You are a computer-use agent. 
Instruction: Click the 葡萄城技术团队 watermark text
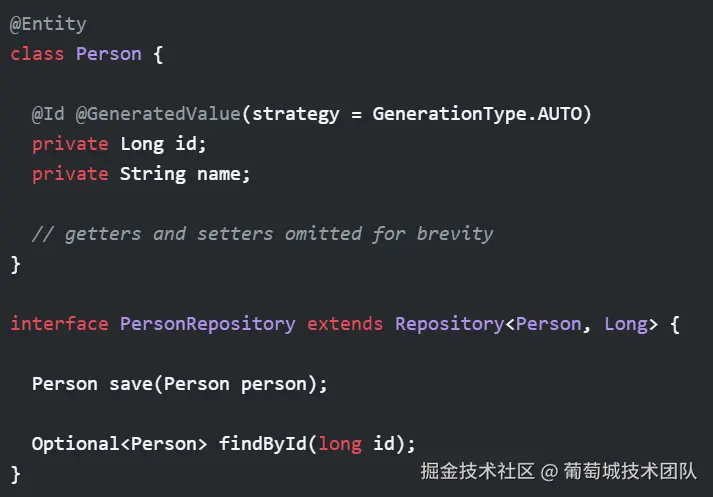point(630,471)
